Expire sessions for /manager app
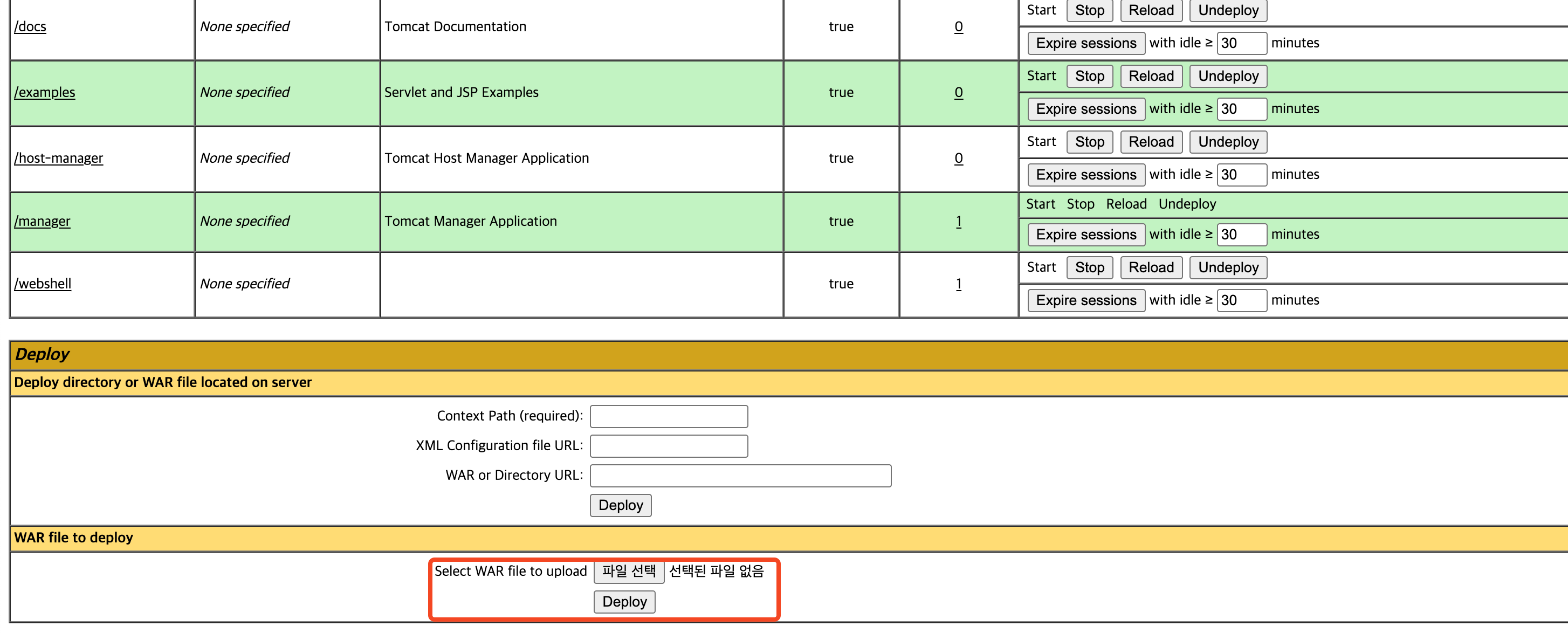Image resolution: width=1568 pixels, height=633 pixels. 1085,235
